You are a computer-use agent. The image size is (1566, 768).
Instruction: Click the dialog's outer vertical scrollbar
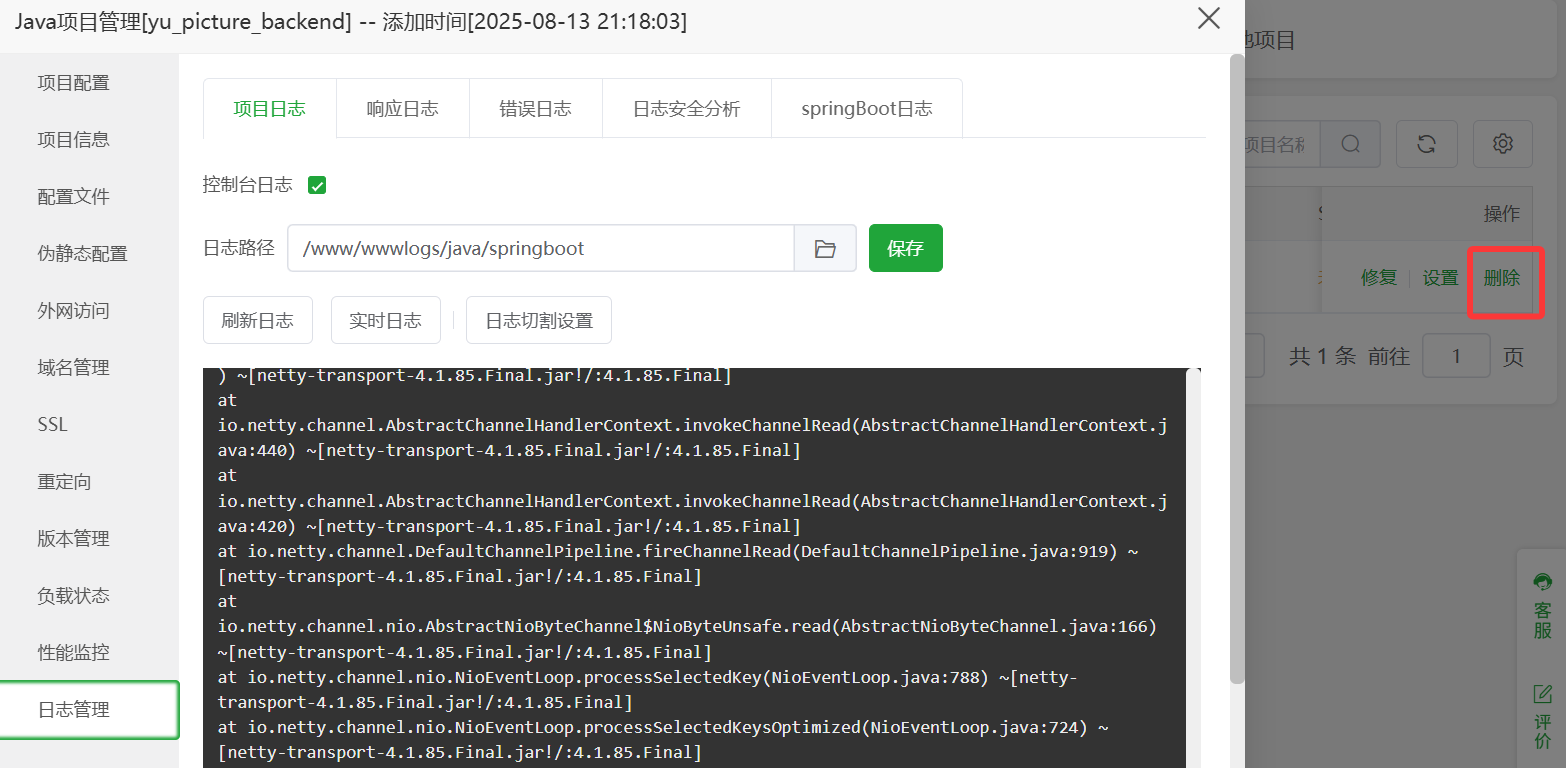(1237, 370)
